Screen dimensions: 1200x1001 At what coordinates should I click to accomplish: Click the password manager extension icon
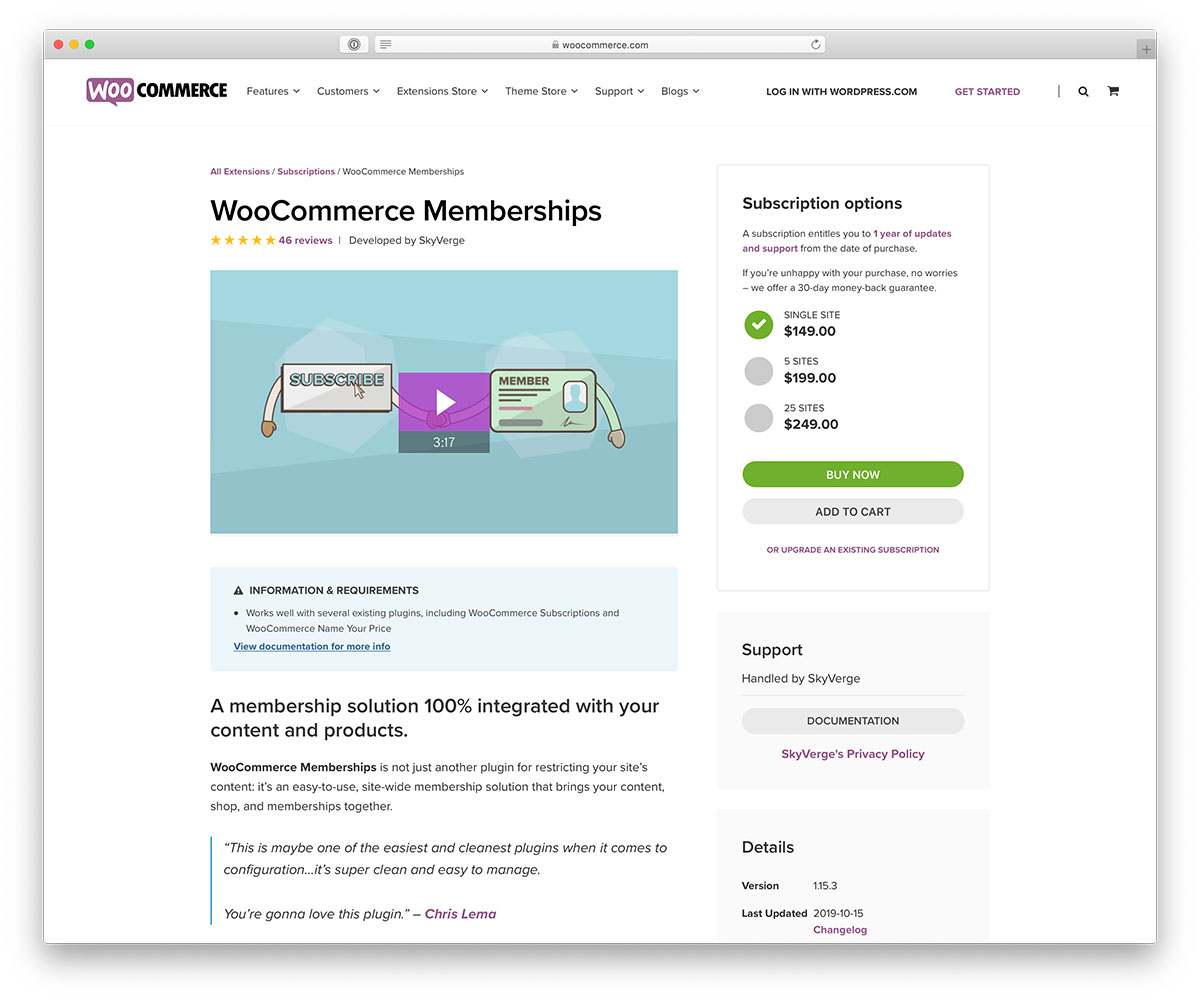pos(354,45)
